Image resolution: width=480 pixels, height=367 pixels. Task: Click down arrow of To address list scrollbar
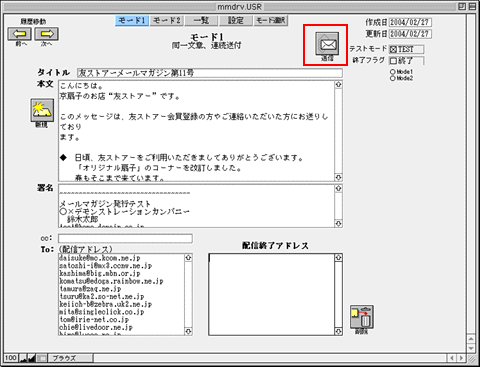(x=188, y=331)
